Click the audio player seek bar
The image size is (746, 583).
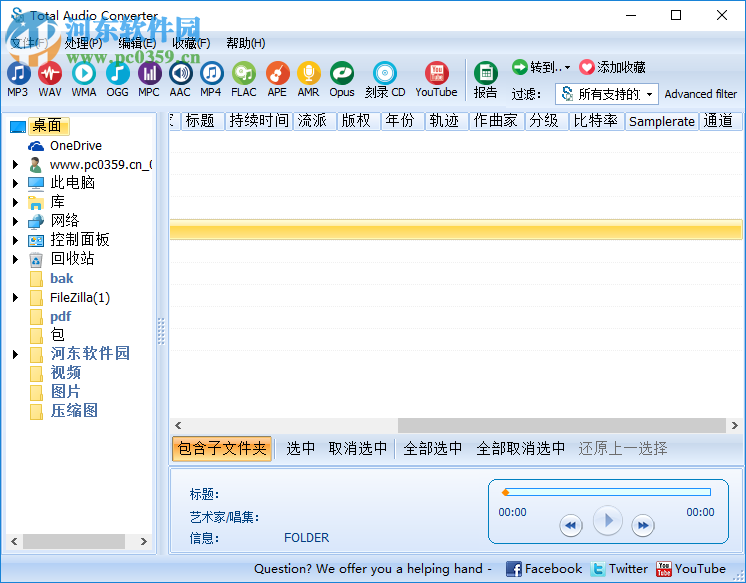coord(606,492)
